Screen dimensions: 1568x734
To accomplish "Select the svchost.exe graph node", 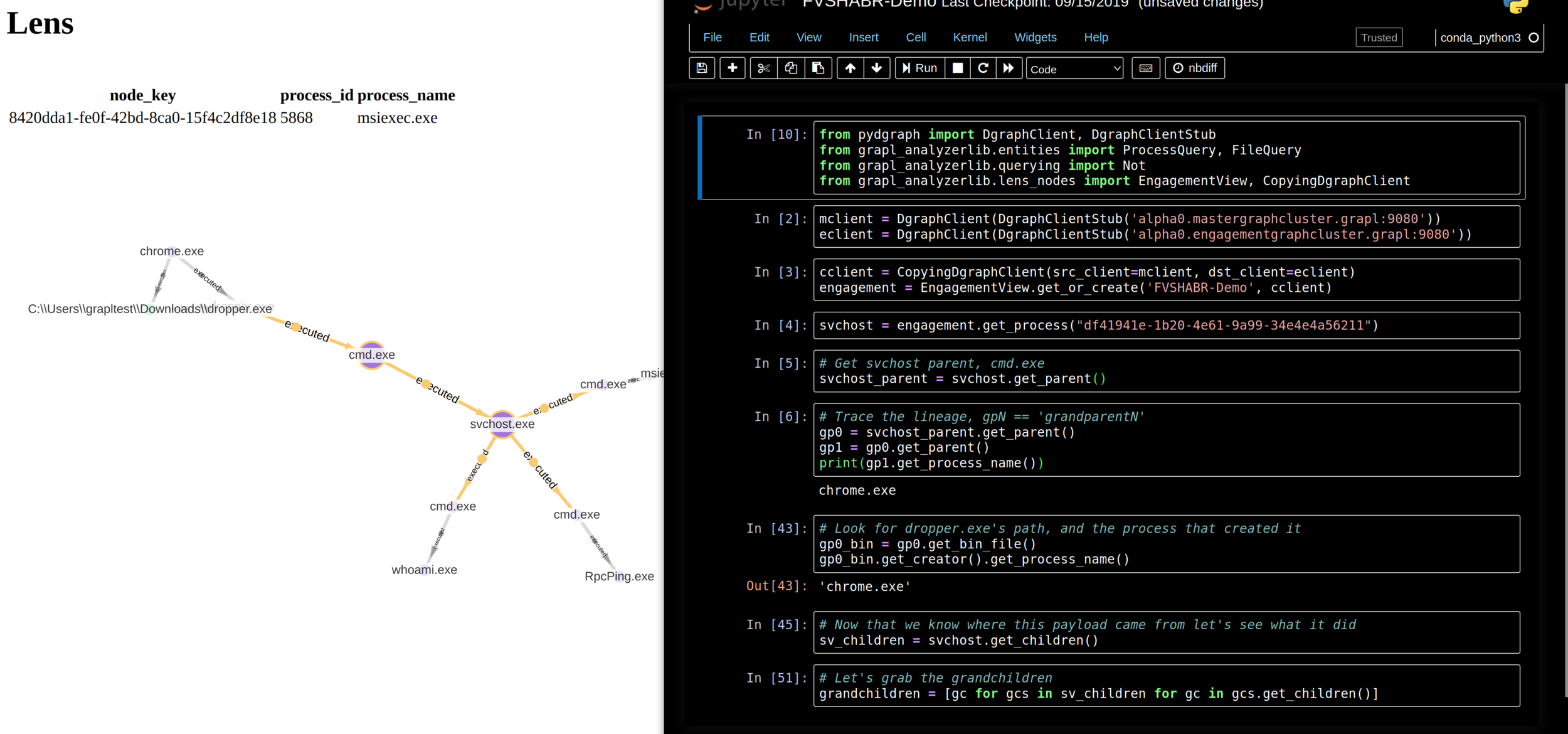I will [x=502, y=423].
